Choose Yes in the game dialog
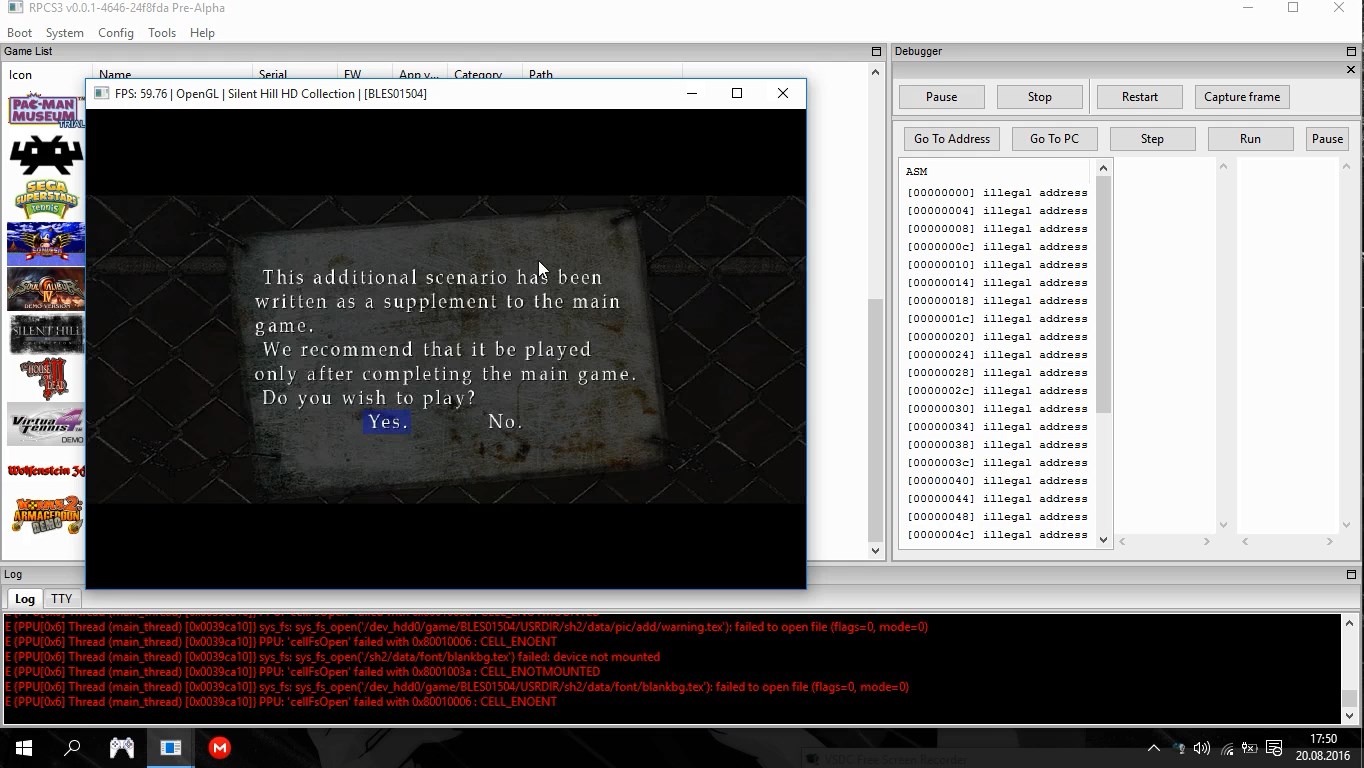 tap(387, 422)
